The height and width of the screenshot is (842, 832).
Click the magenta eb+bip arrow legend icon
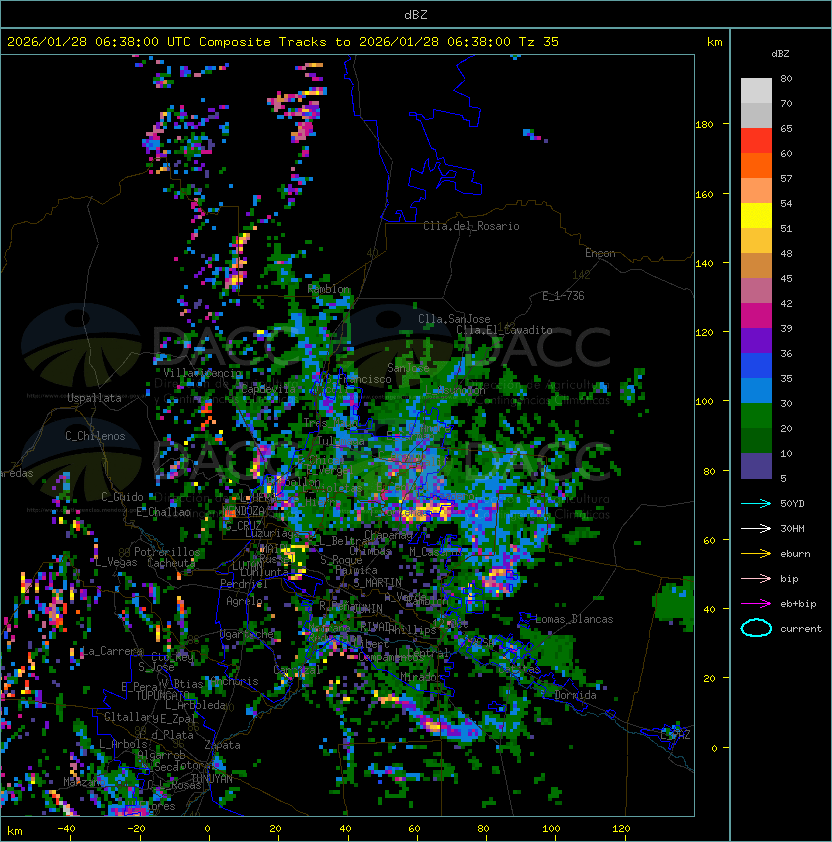click(x=756, y=604)
